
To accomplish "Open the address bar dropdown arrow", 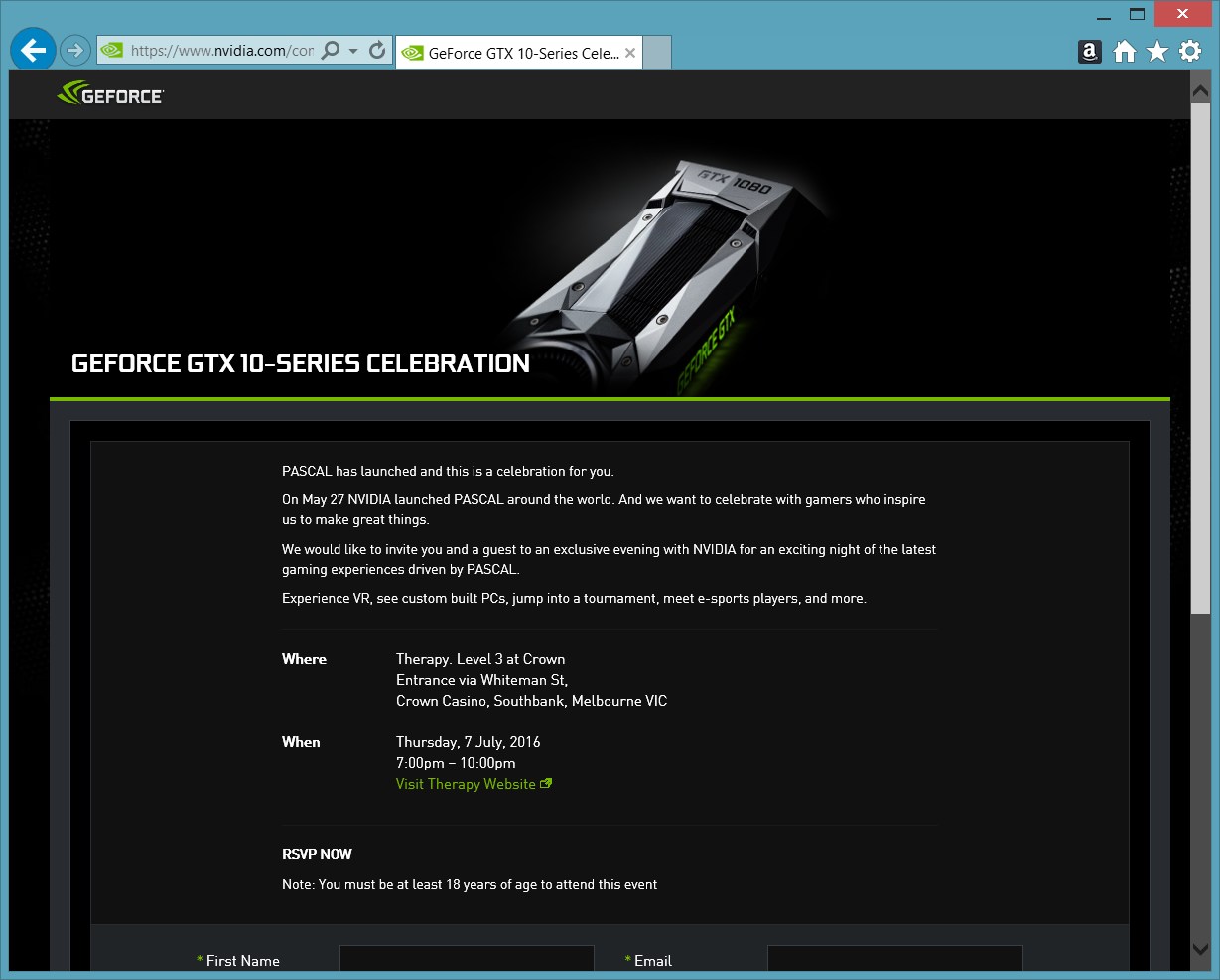I will [x=353, y=51].
